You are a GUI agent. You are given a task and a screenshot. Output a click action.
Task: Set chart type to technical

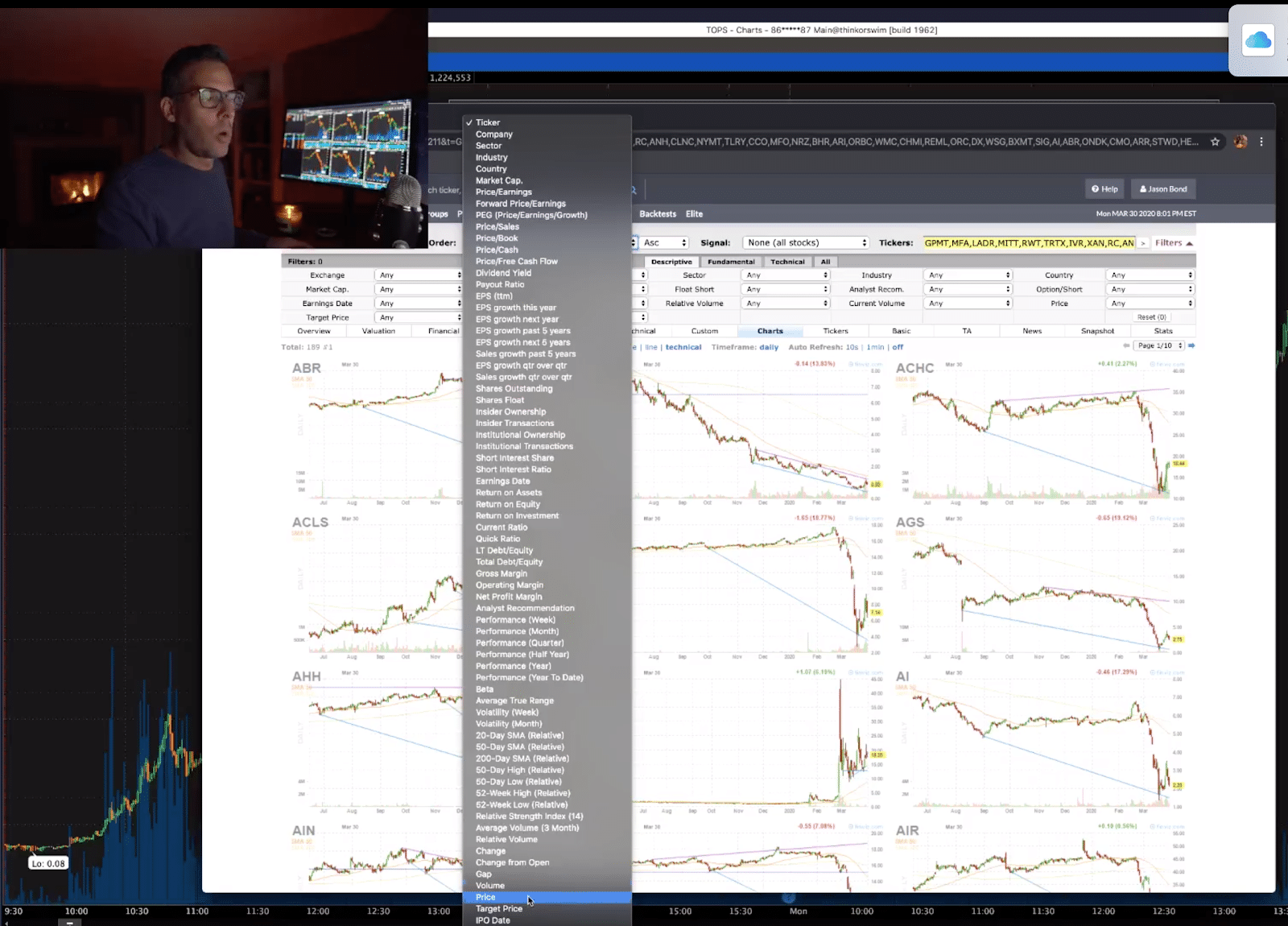tap(683, 347)
